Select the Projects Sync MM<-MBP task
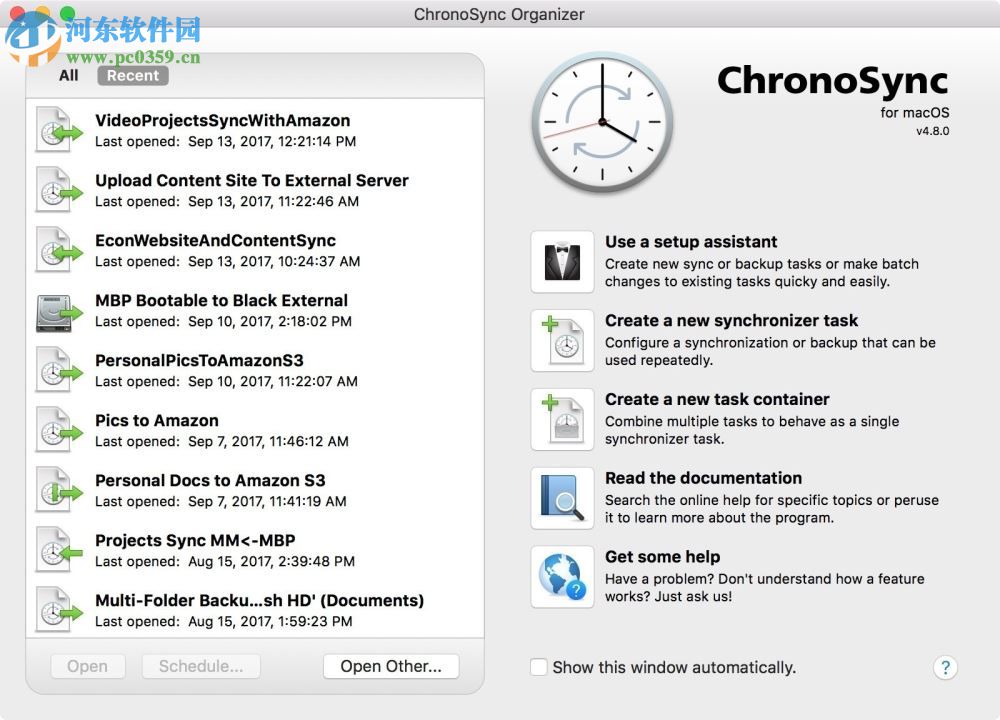 click(x=194, y=540)
